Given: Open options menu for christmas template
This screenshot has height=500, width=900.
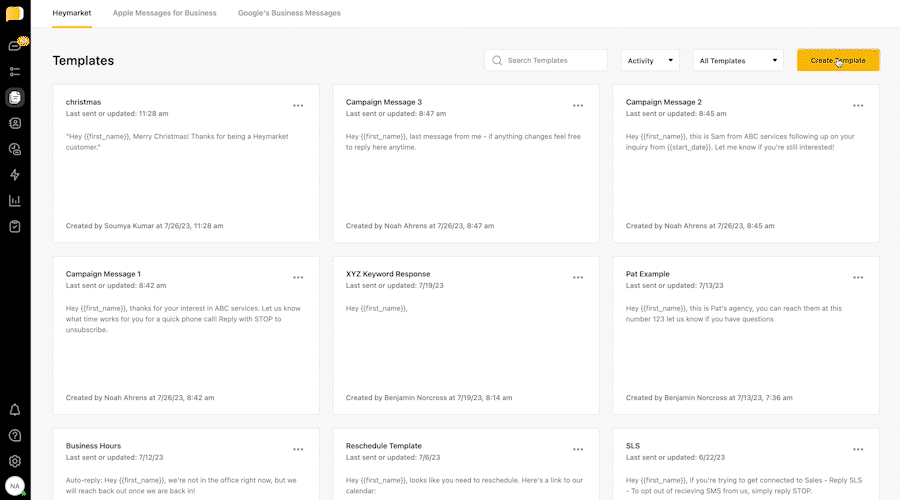Looking at the screenshot, I should pyautogui.click(x=298, y=106).
